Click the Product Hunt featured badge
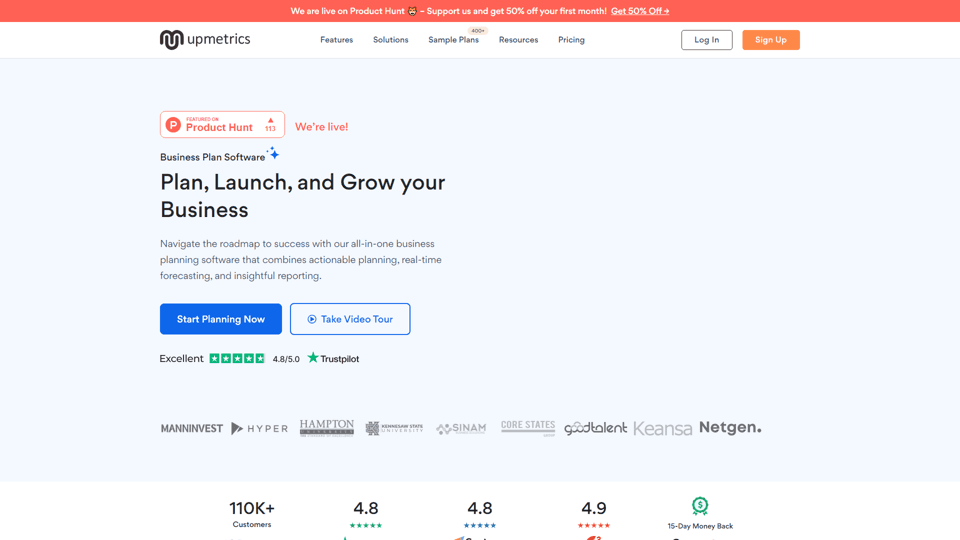 tap(222, 124)
